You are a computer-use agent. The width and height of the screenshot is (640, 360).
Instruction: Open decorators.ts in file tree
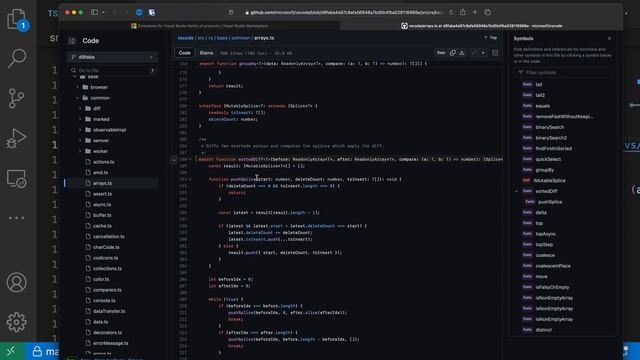click(x=107, y=333)
